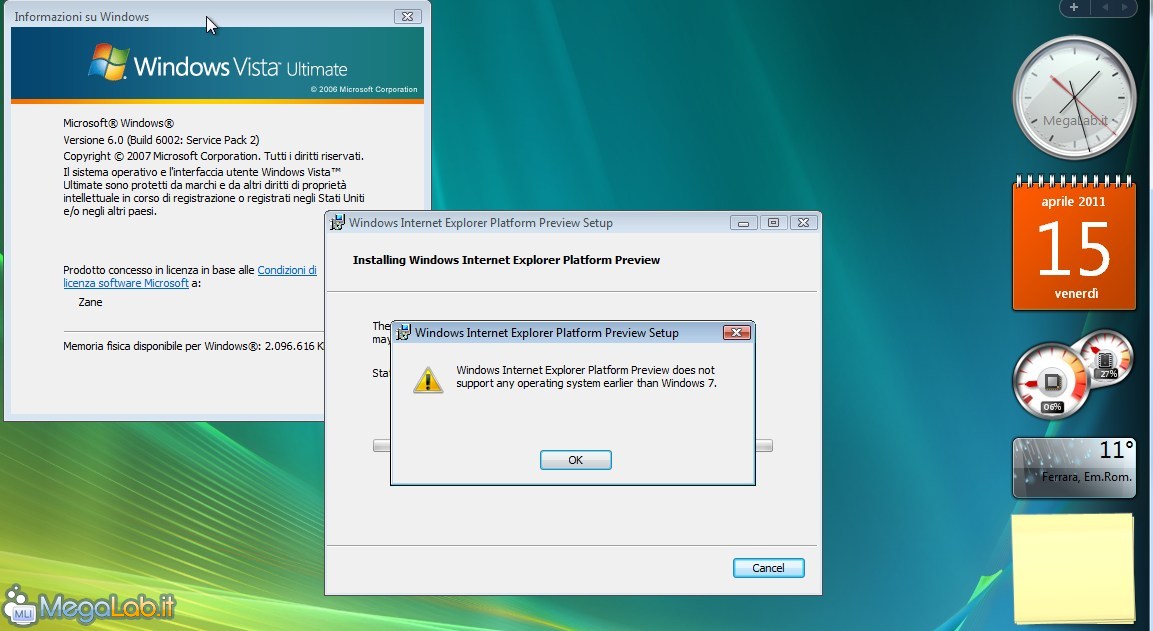Viewport: 1153px width, 631px height.
Task: Open the weather gadget for Ferrara
Action: [x=1074, y=468]
